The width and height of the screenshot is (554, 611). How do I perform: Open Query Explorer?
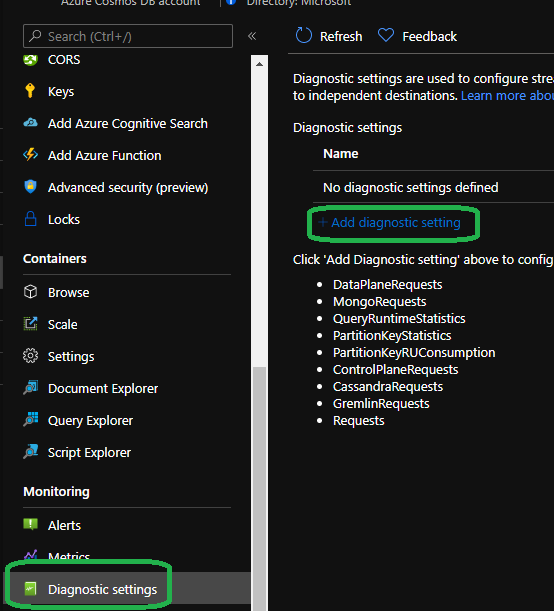[x=90, y=421]
